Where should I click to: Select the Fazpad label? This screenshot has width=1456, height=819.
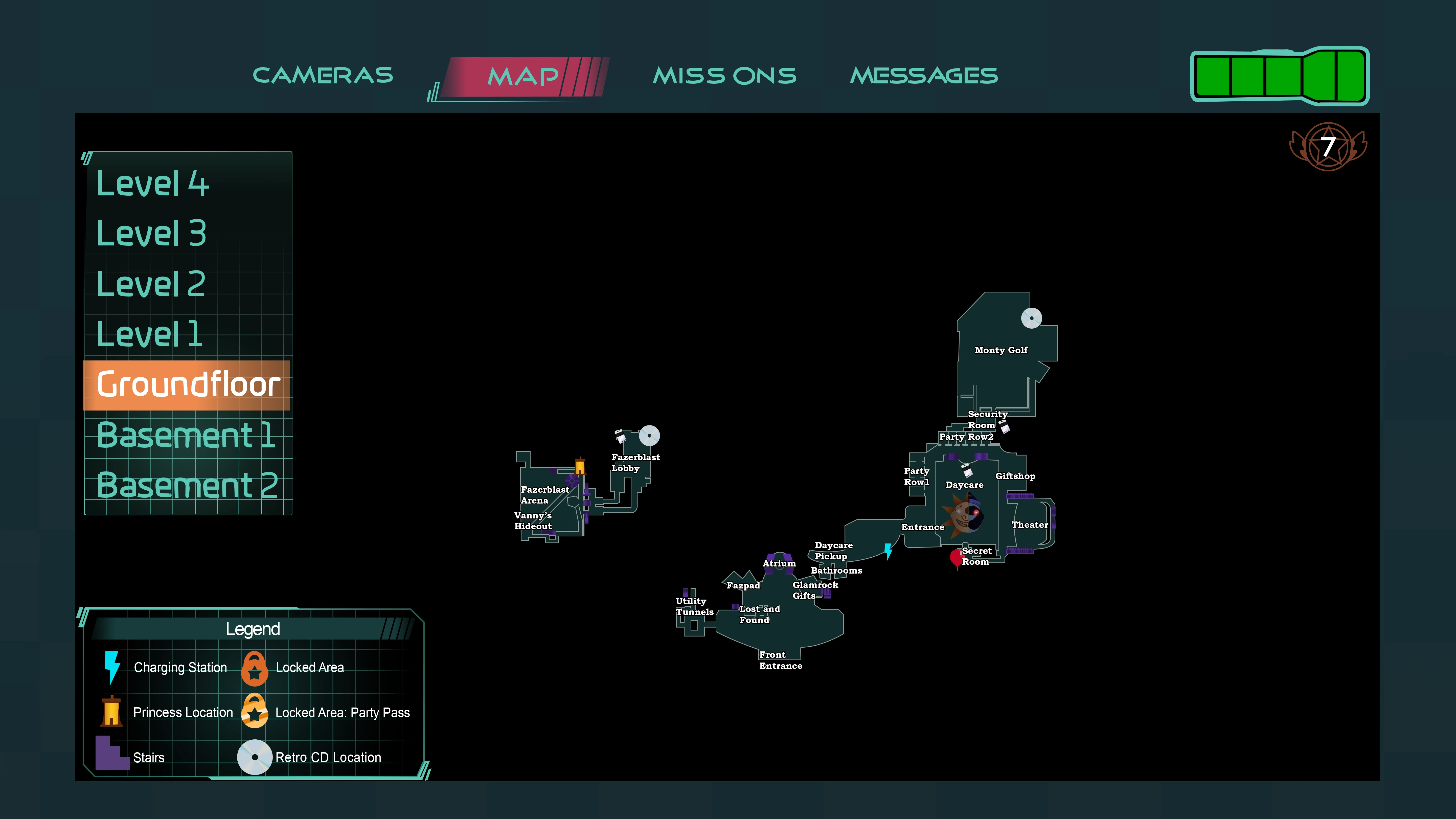(743, 586)
